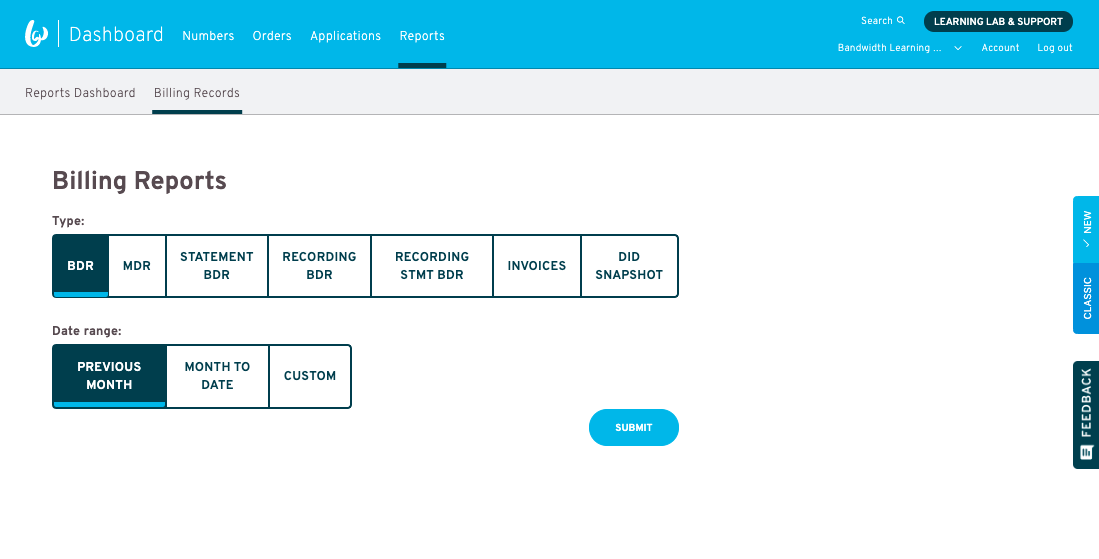Switch to the New interface side tab
Viewport: 1099px width, 559px height.
[1086, 230]
